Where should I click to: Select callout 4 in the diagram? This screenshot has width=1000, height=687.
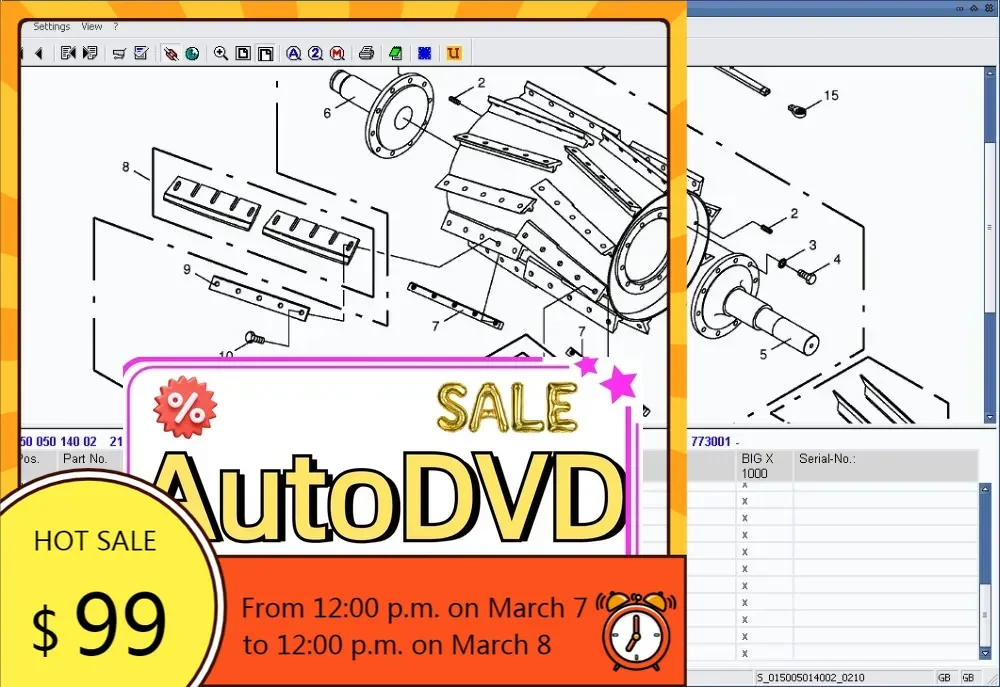coord(837,260)
